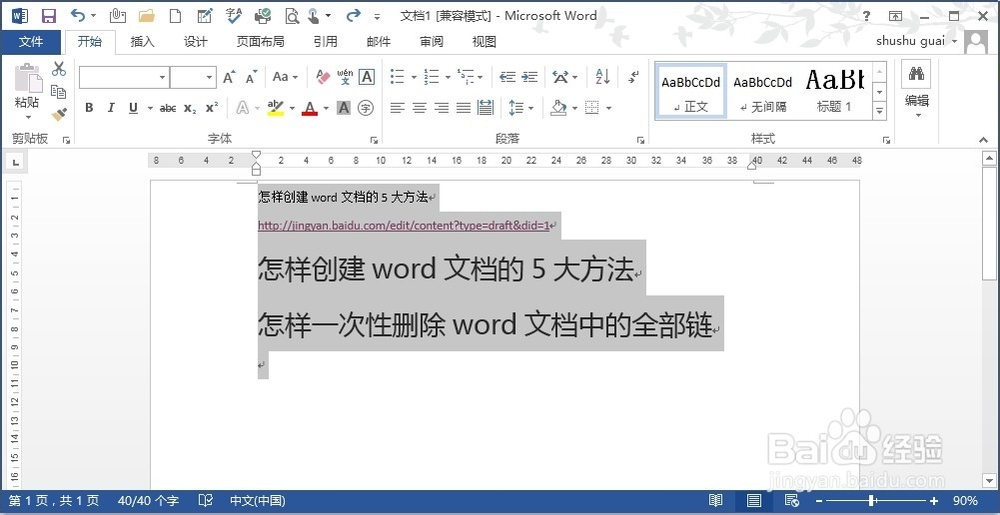Apply the 无间隔 style
This screenshot has height=515, width=1000.
click(x=763, y=92)
